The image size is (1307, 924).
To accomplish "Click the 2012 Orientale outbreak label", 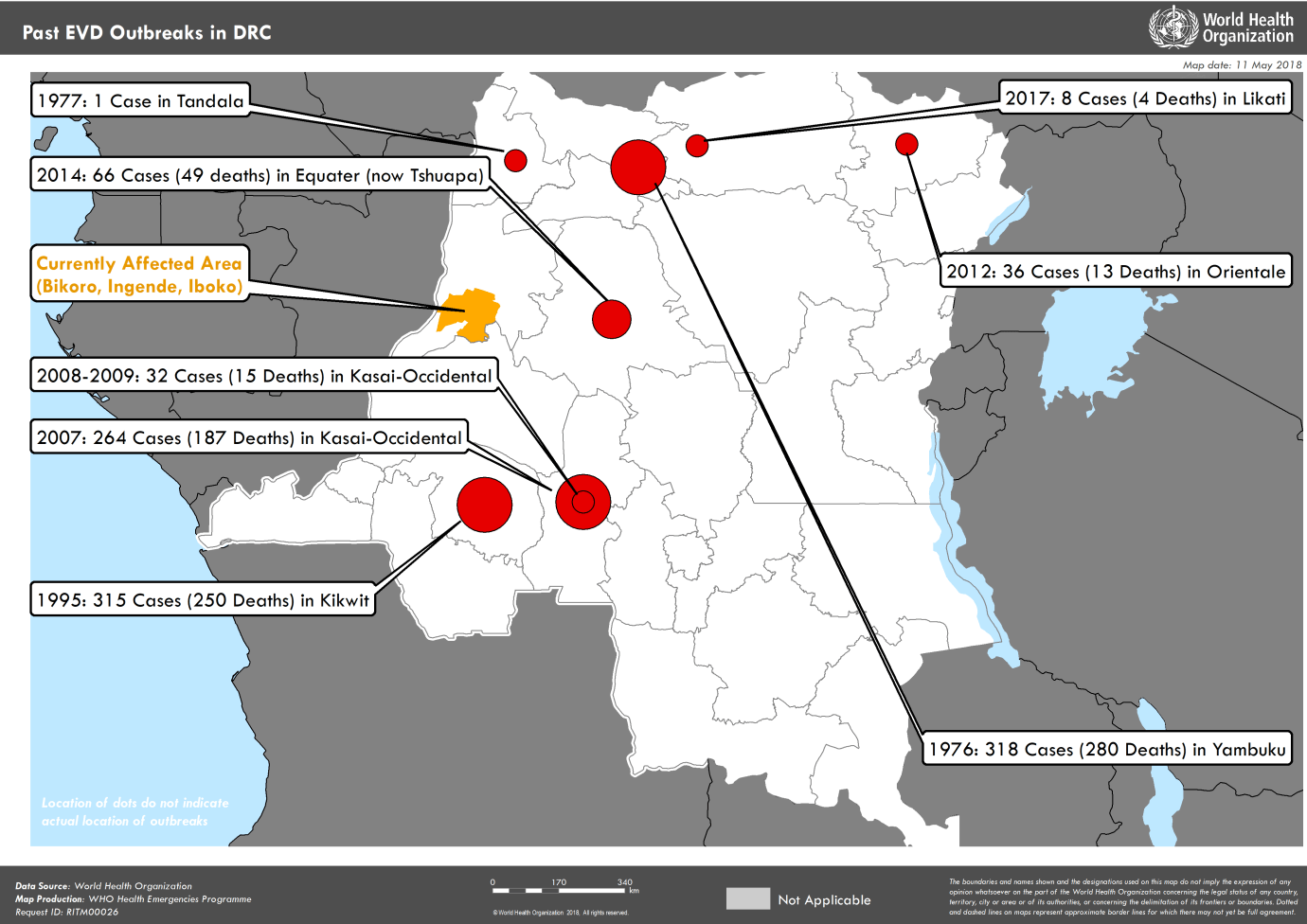I will pos(1116,272).
